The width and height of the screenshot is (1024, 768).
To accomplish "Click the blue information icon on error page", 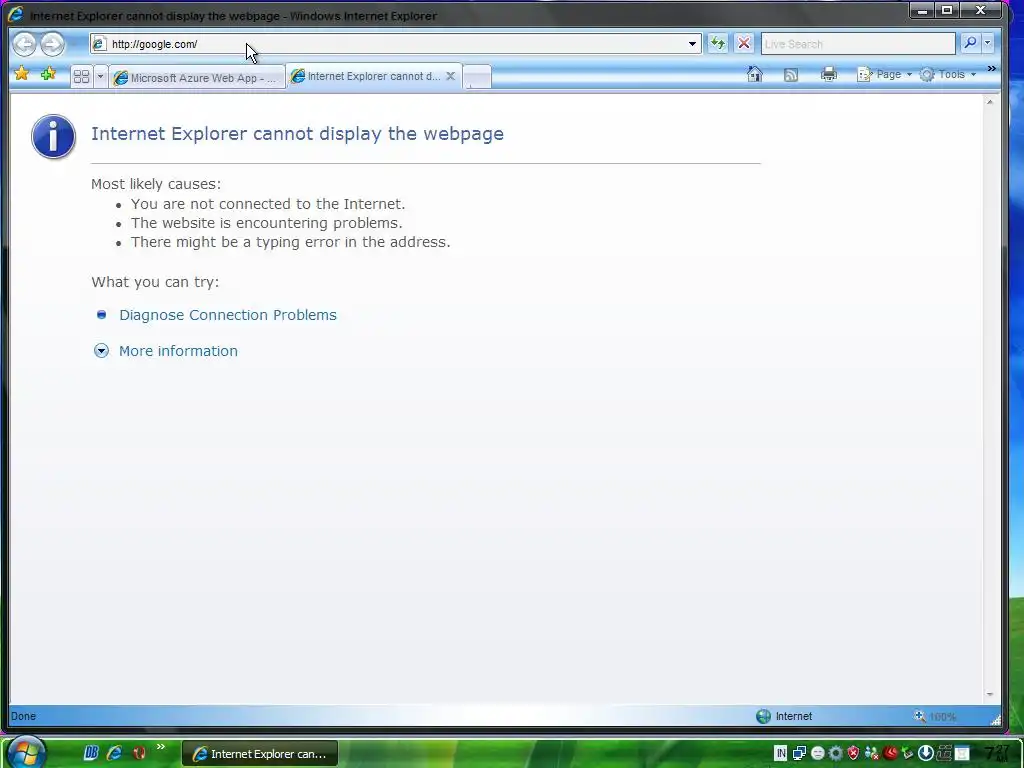I will [x=54, y=136].
